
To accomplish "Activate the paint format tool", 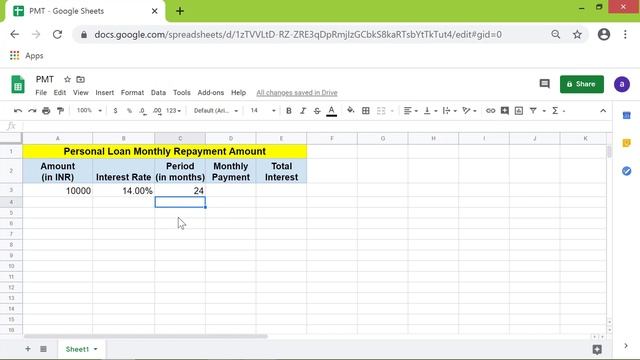I will click(x=60, y=111).
